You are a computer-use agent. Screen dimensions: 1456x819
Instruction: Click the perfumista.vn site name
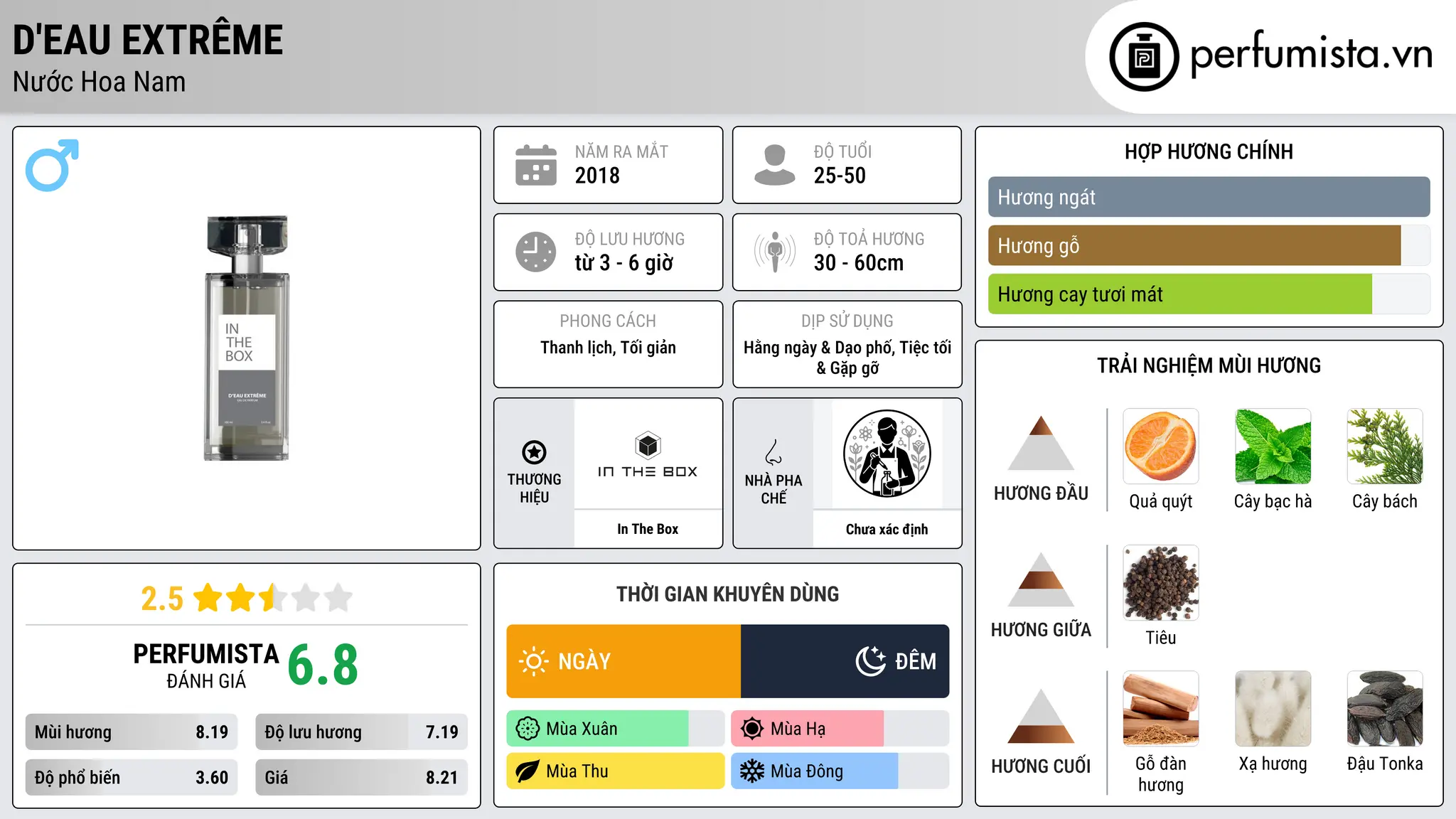click(x=1311, y=54)
